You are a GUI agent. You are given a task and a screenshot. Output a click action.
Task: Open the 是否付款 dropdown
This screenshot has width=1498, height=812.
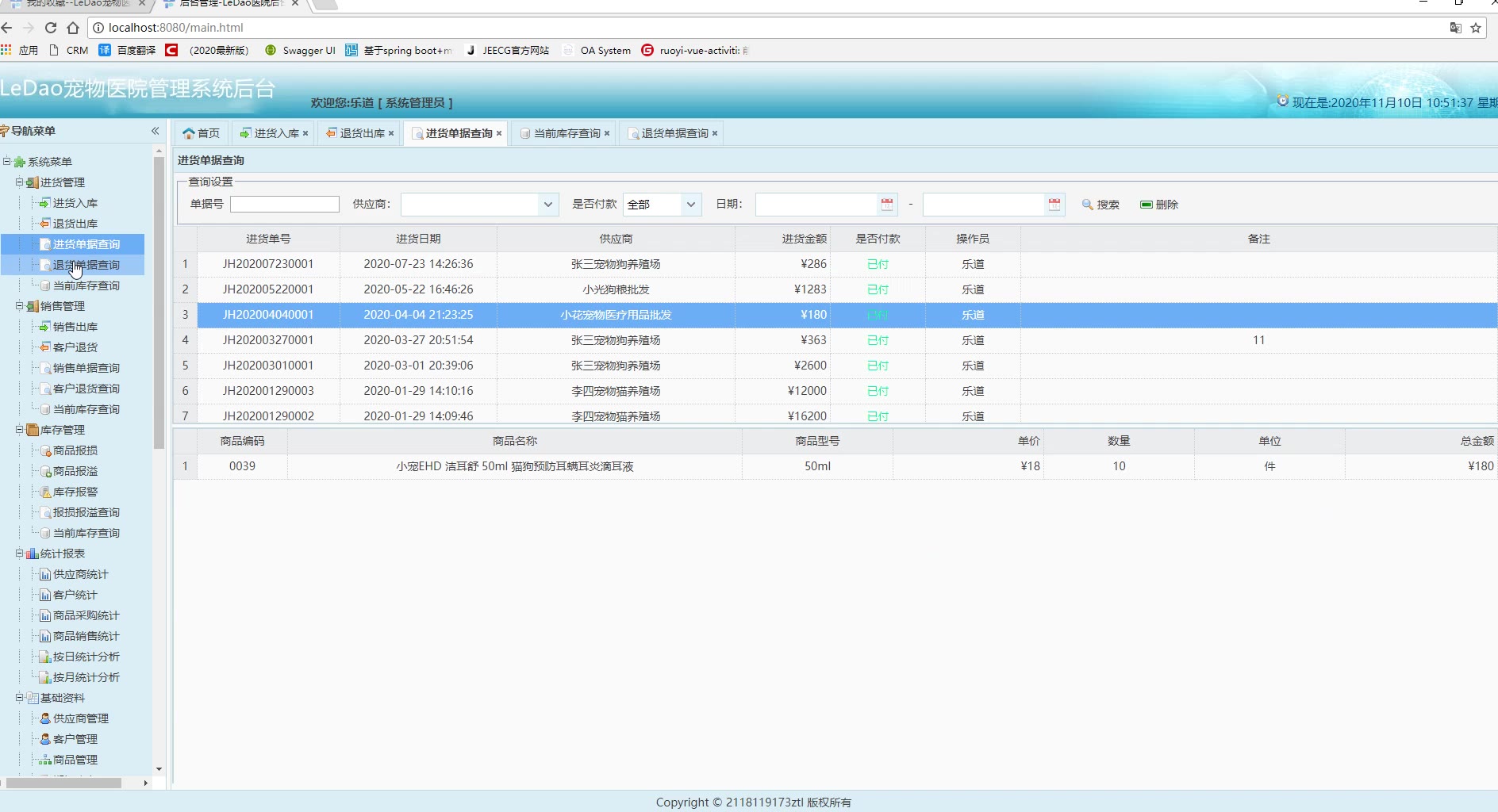(691, 205)
